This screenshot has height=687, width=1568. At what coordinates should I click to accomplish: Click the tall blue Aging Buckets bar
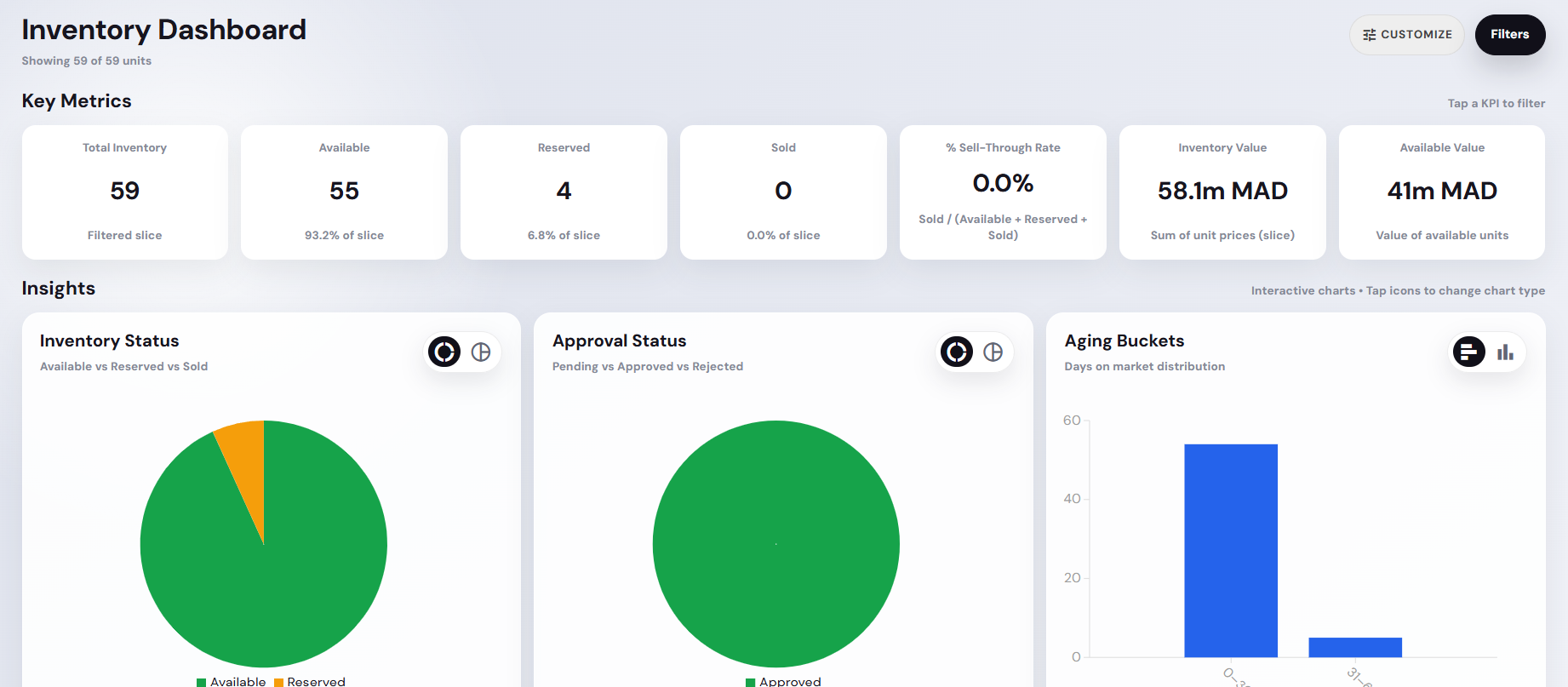pos(1231,551)
